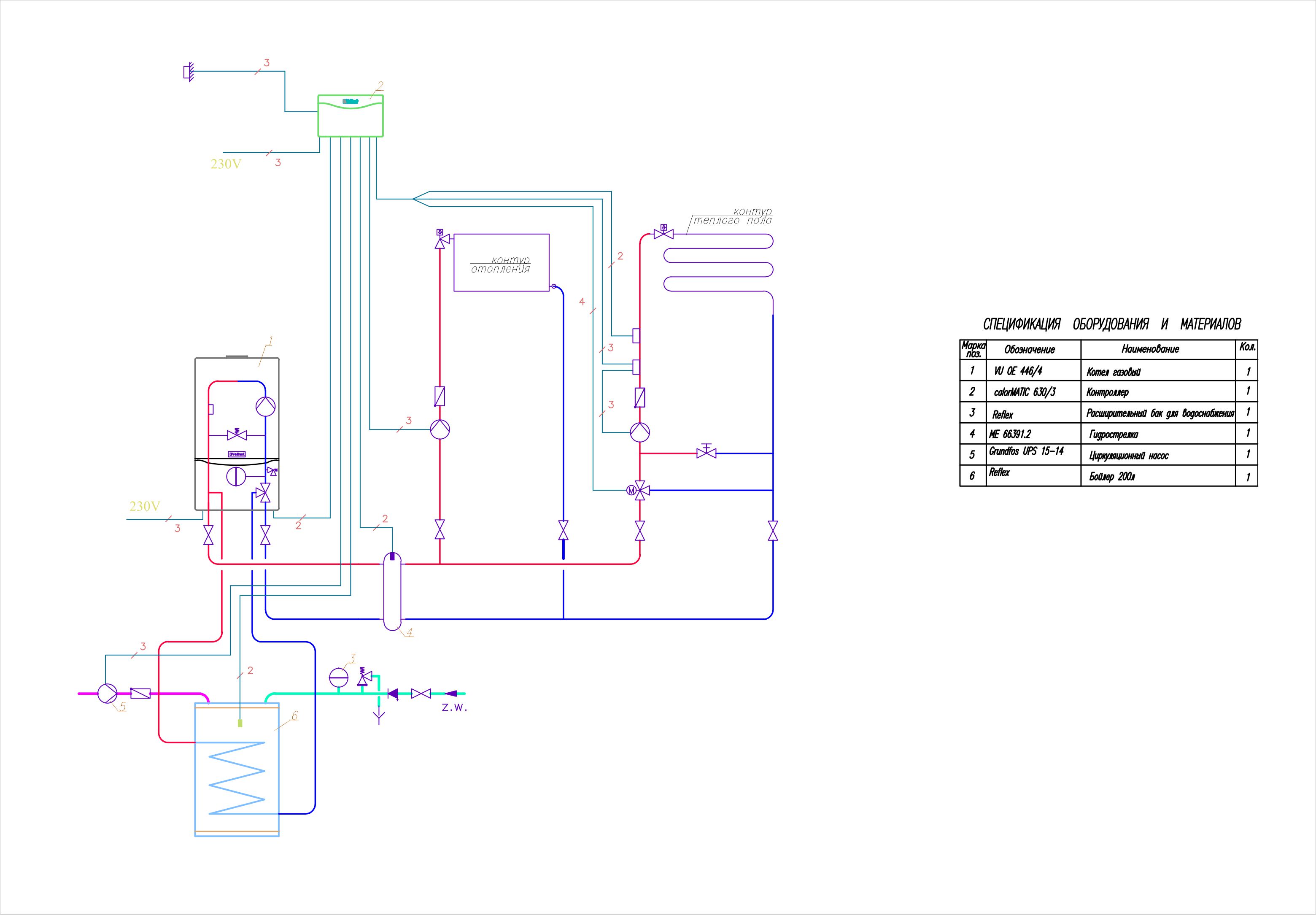1316x915 pixels.
Task: Select table cell 'calorMATIC 630/3'
Action: [1025, 392]
